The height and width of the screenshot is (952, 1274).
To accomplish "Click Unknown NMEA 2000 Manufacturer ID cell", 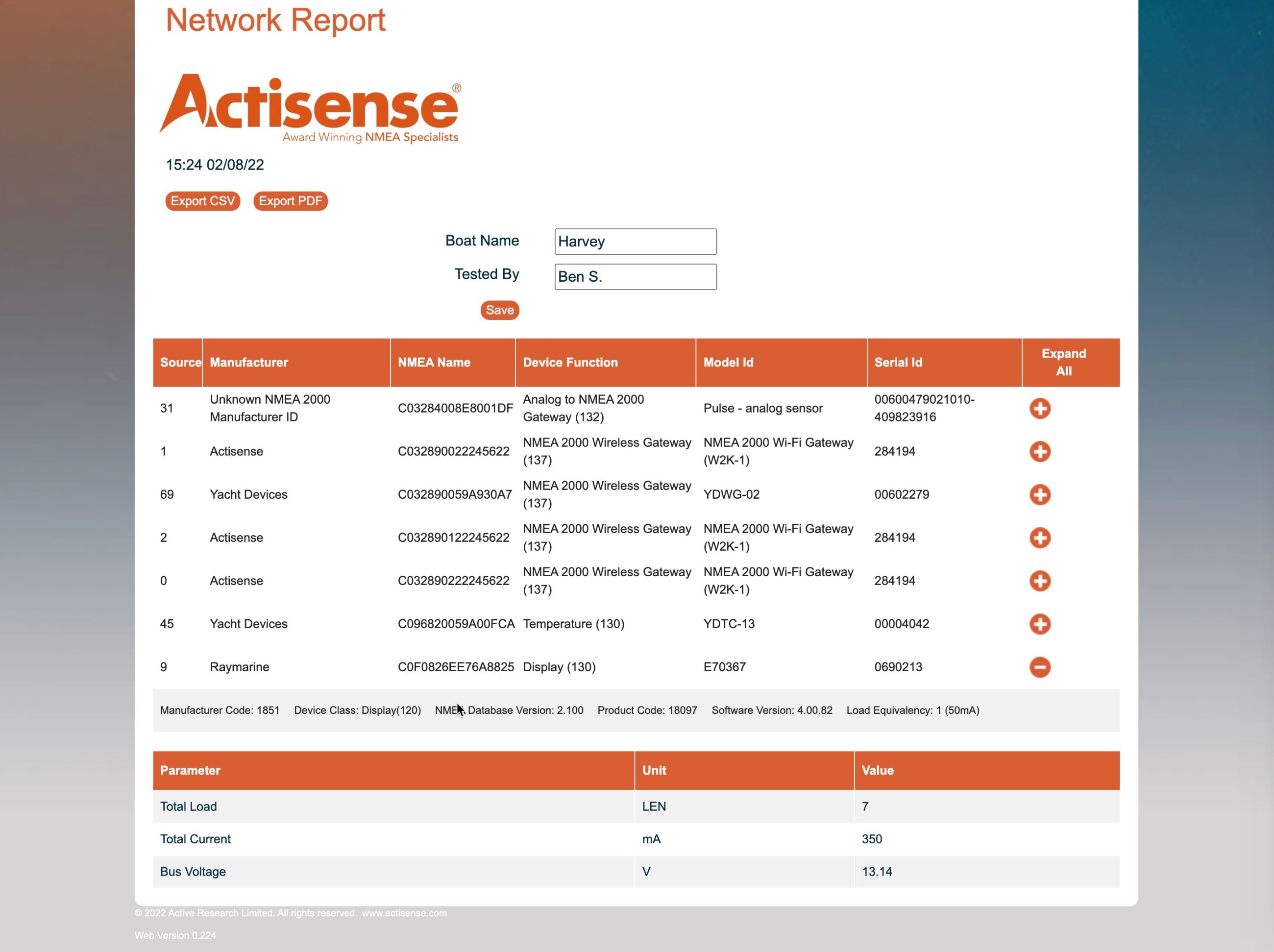I will coord(269,408).
